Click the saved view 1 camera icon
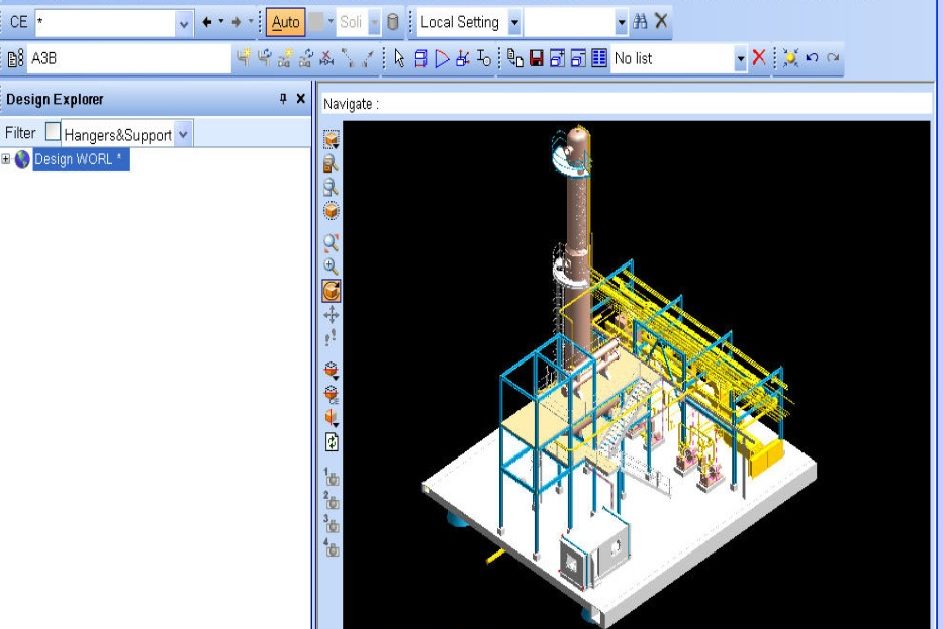The width and height of the screenshot is (943, 629). [331, 478]
